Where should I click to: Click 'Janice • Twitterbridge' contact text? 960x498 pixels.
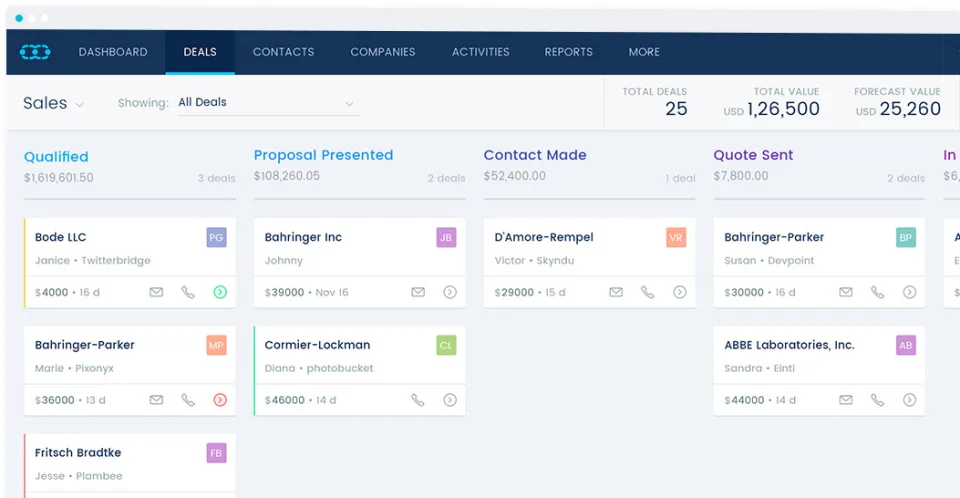pos(92,261)
